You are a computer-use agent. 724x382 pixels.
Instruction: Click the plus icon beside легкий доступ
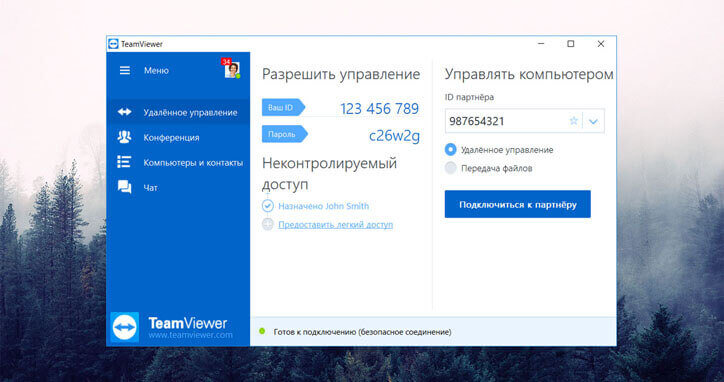point(268,224)
